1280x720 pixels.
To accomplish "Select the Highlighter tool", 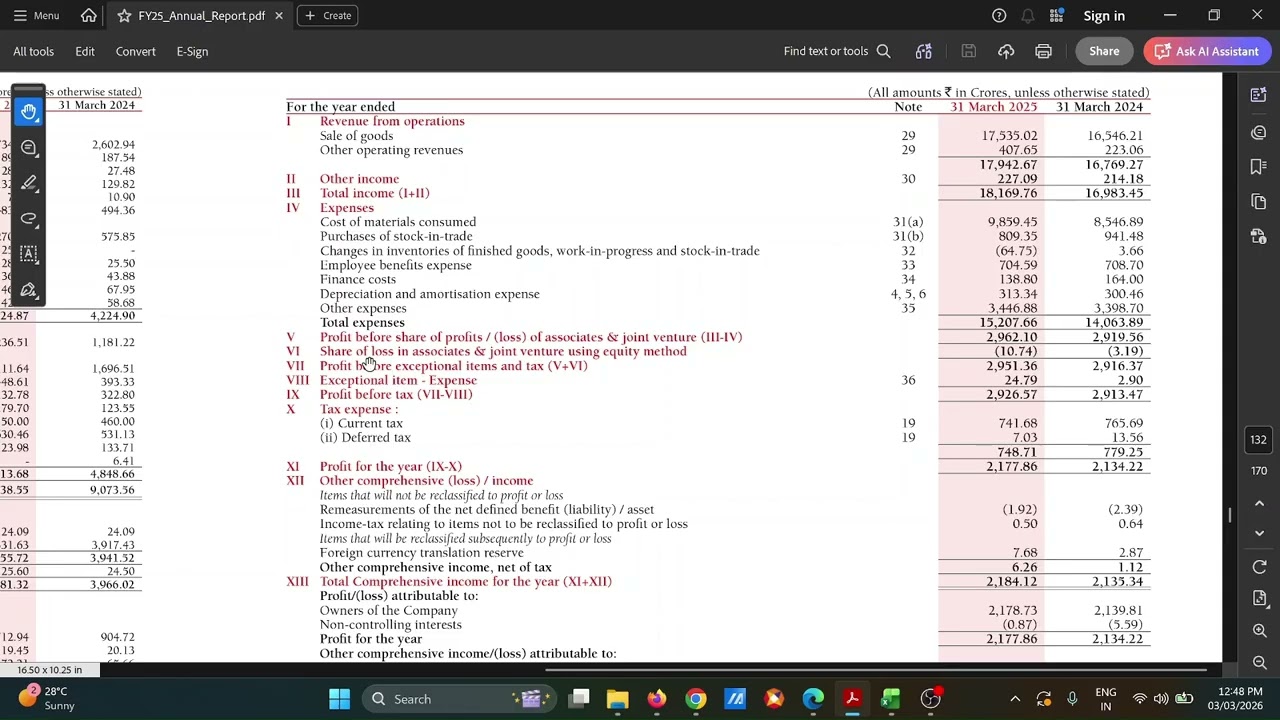I will (29, 183).
